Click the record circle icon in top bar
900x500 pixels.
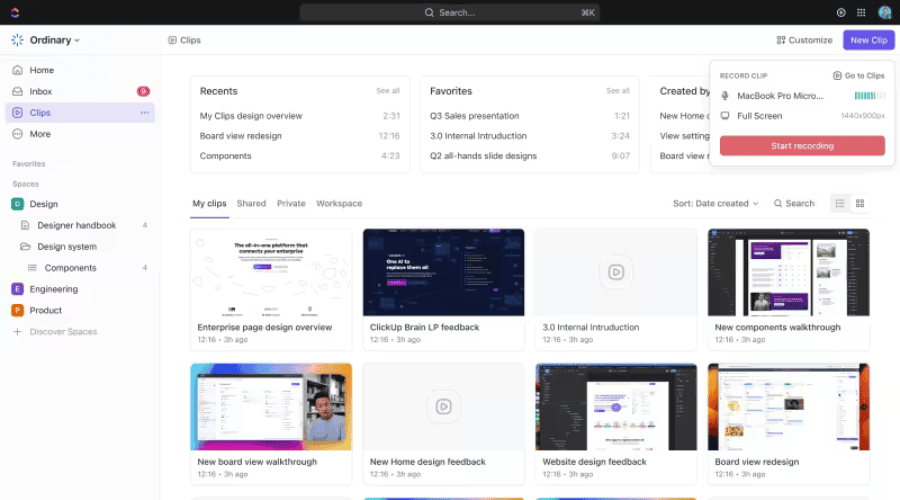pyautogui.click(x=841, y=13)
